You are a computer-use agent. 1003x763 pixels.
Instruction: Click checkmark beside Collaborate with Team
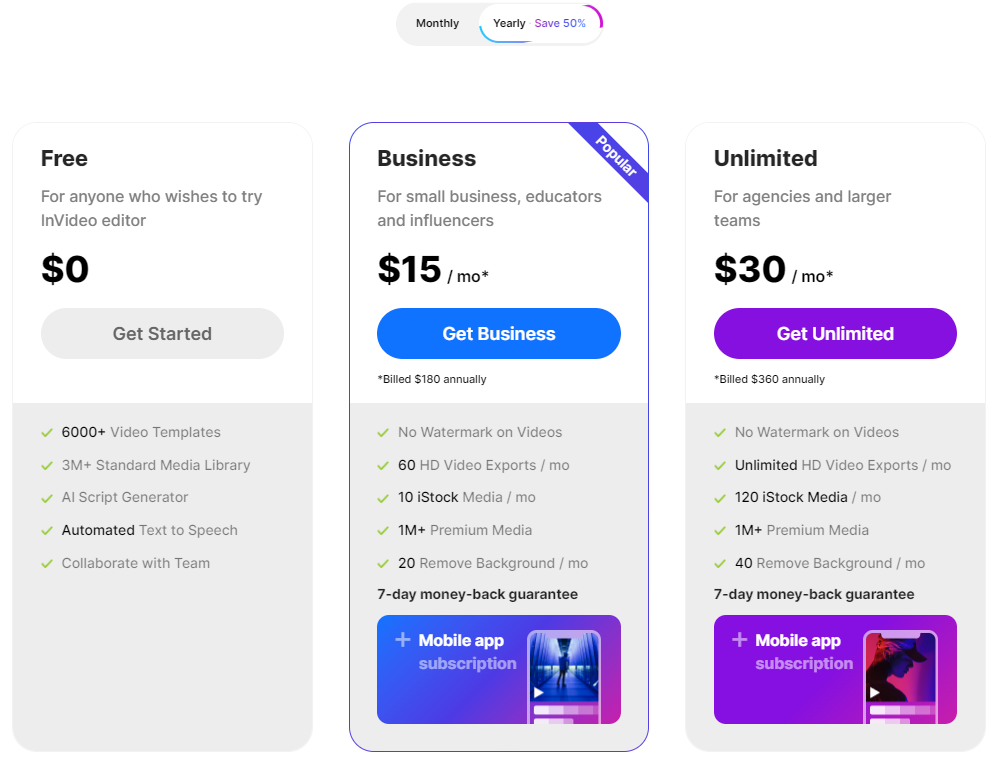[46, 563]
